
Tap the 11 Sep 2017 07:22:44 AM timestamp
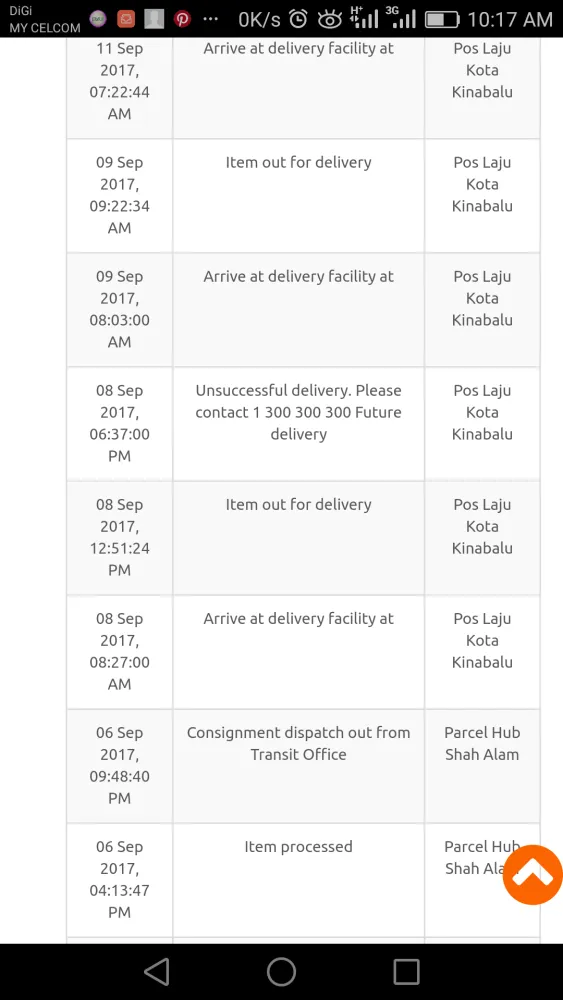pos(119,80)
